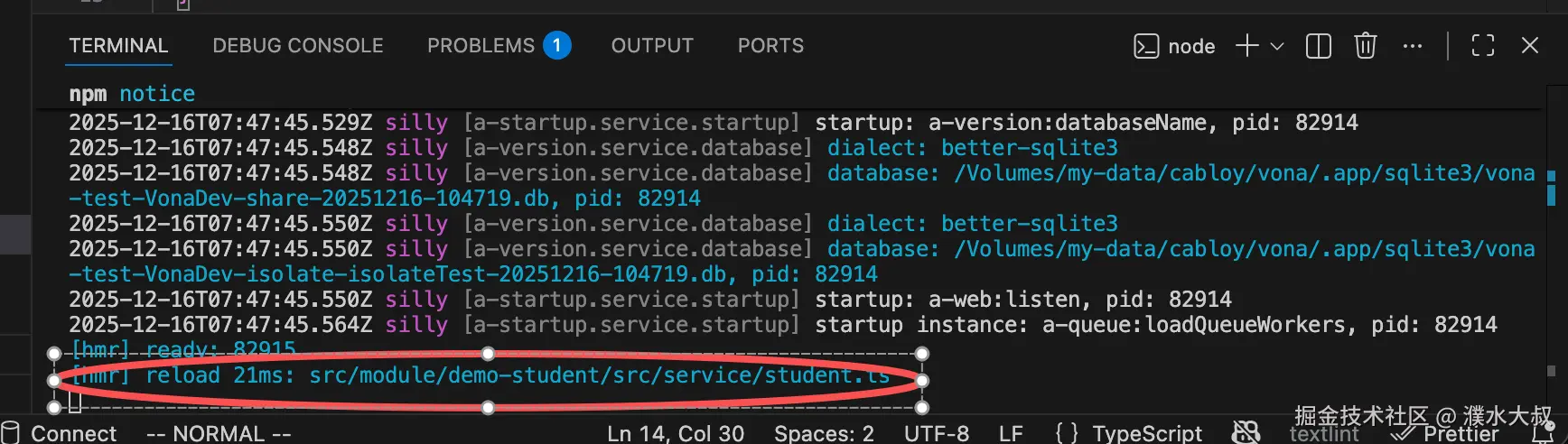
Task: Maximize the panel size
Action: pos(1482,46)
